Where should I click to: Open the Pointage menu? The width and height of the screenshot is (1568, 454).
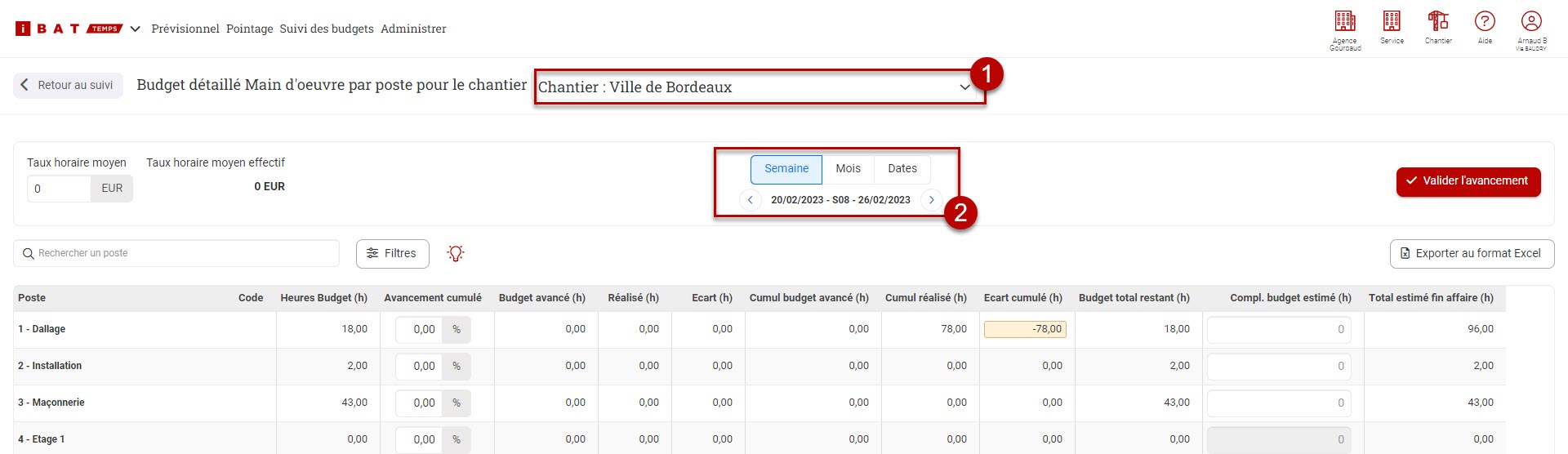[249, 29]
